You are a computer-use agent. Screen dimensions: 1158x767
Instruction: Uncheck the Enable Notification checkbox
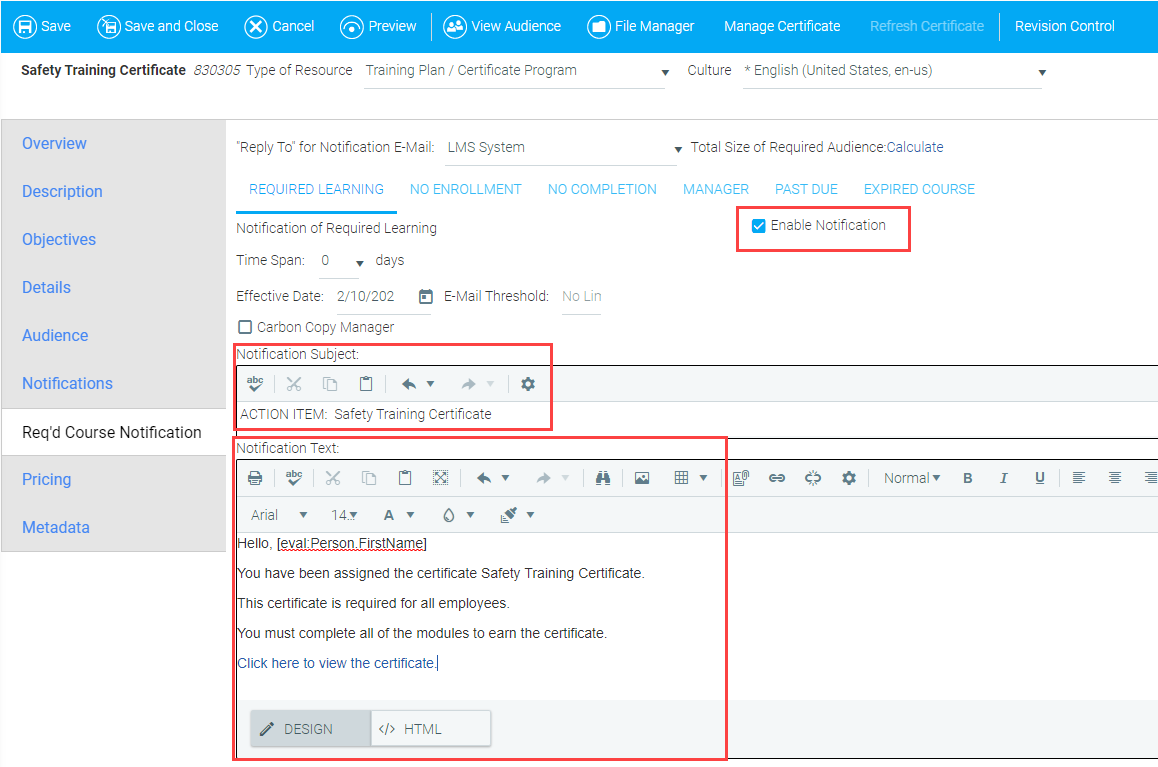(x=759, y=226)
